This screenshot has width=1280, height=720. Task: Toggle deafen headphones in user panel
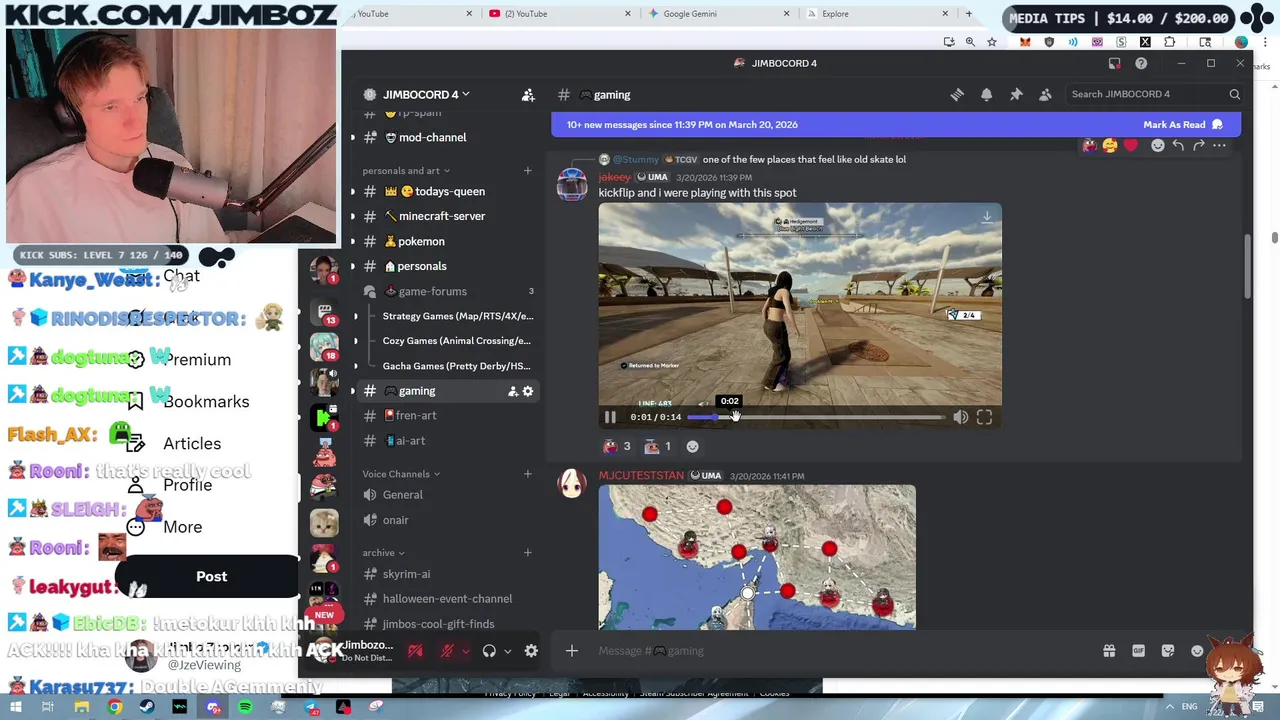[489, 651]
